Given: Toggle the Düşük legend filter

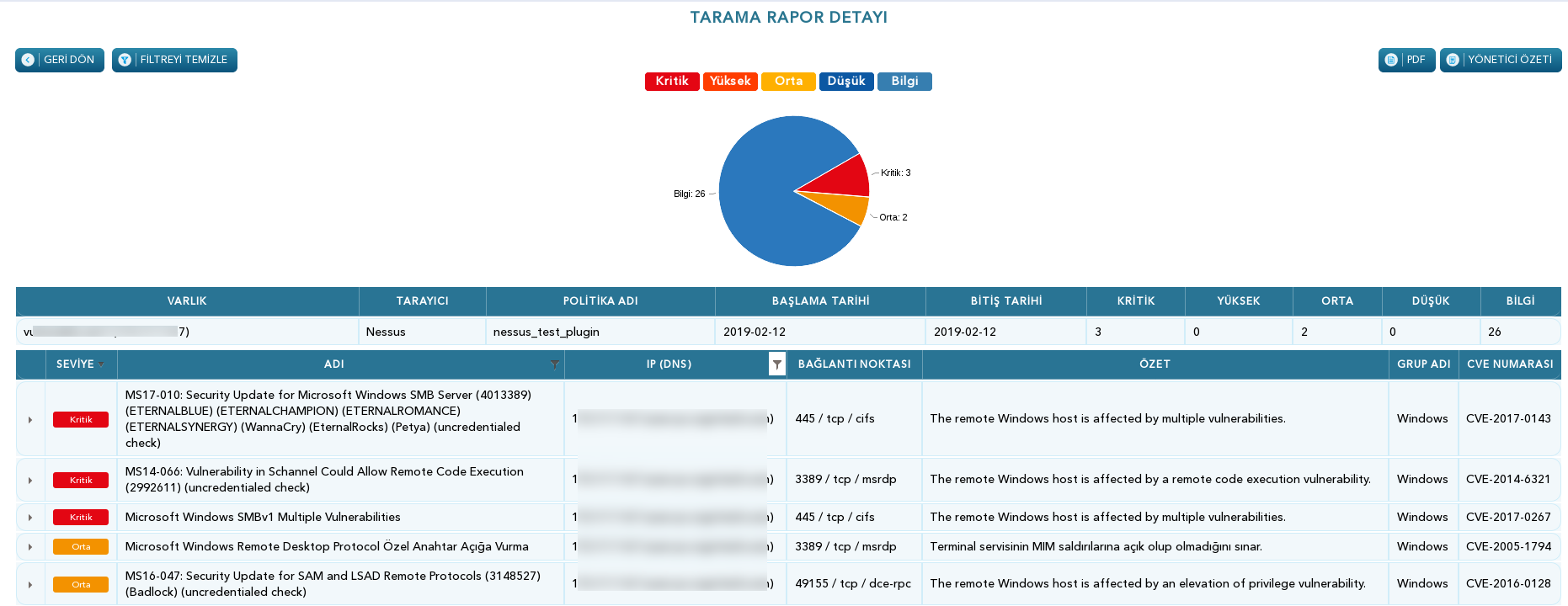Looking at the screenshot, I should (x=846, y=82).
